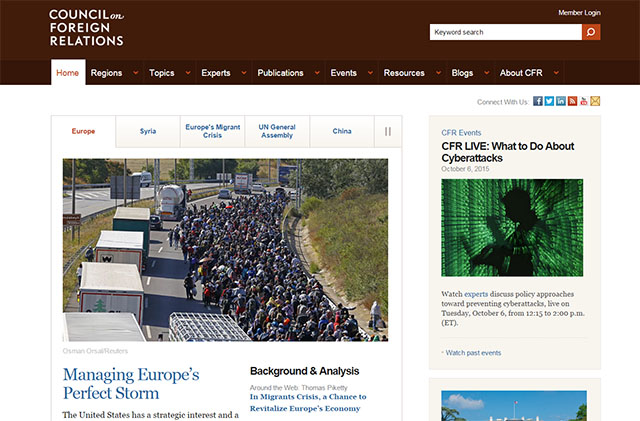This screenshot has width=640, height=421.
Task: Click the October 6, 2015 event date
Action: coord(465,169)
